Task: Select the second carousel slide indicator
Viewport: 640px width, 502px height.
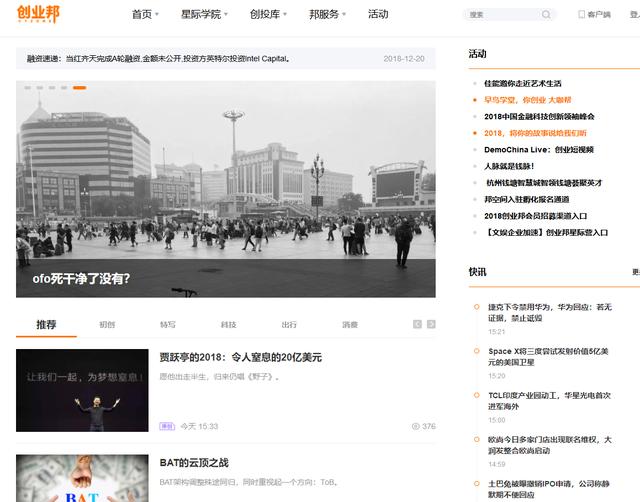Action: tap(40, 88)
